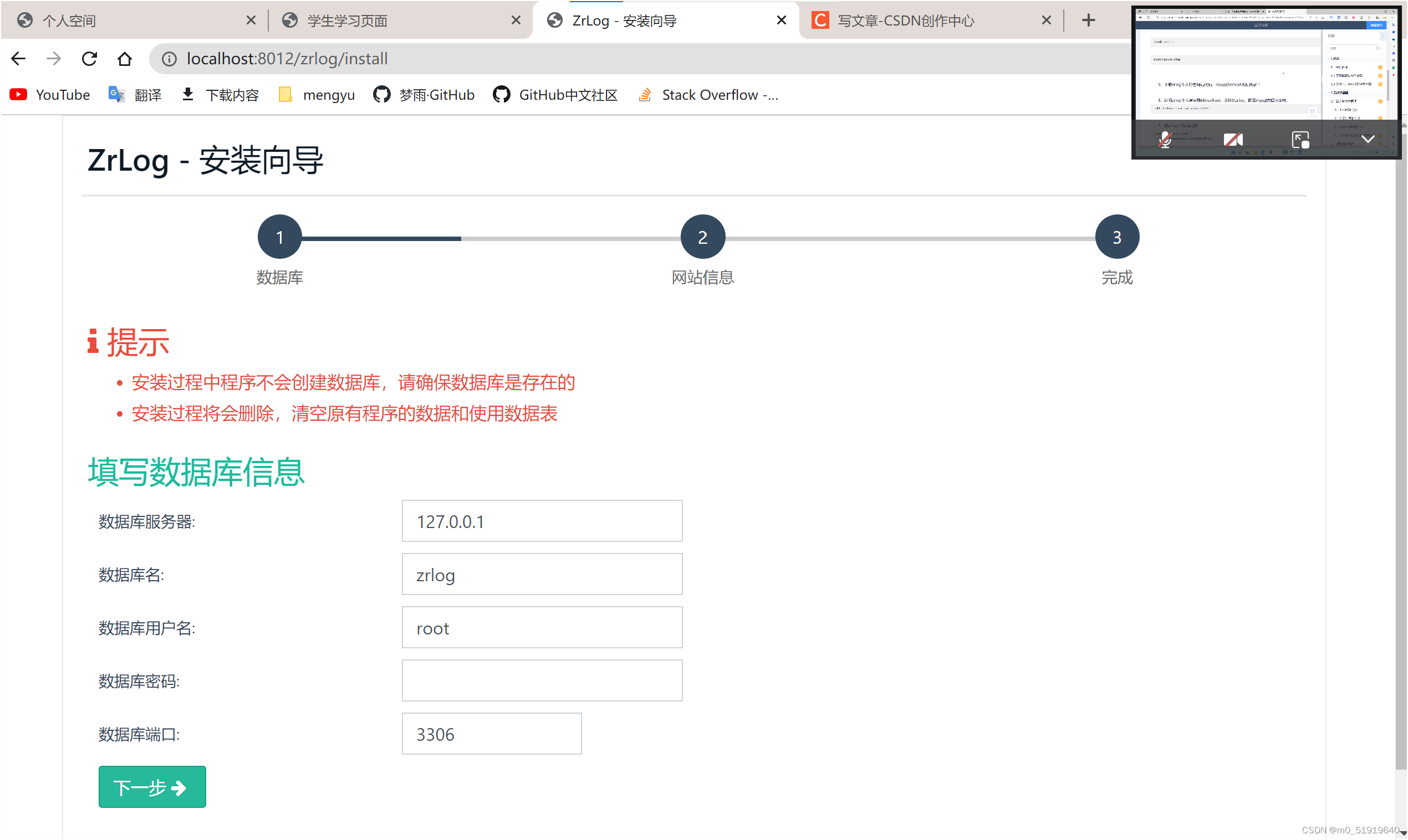The image size is (1408, 840).
Task: Open the YouTube bookmark
Action: tap(50, 95)
